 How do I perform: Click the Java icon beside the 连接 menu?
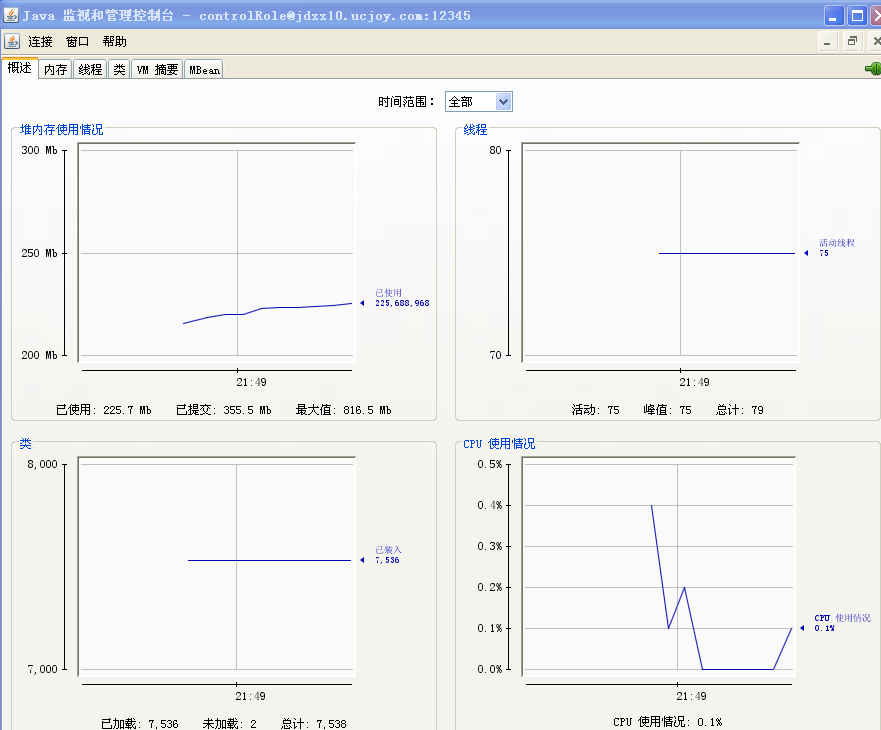12,41
